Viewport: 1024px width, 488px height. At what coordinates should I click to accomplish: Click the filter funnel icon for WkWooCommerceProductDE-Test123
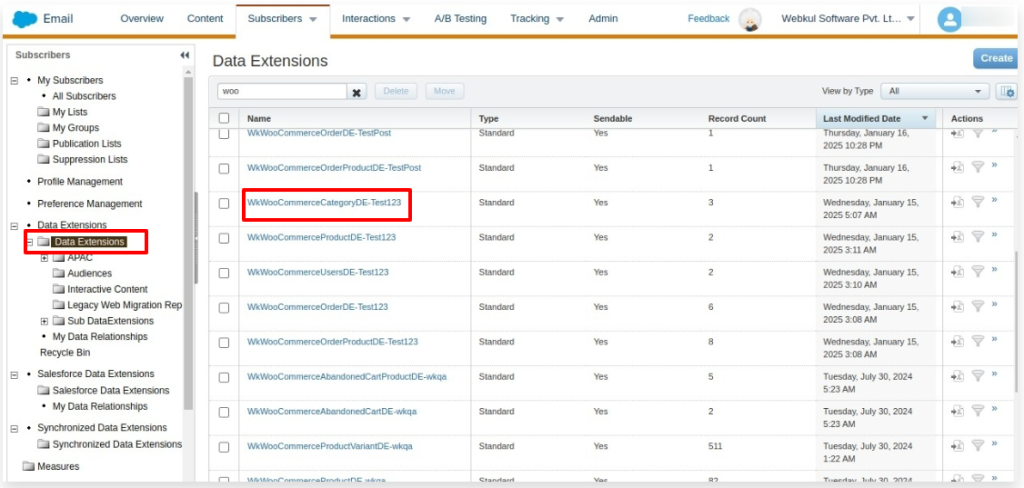point(977,237)
